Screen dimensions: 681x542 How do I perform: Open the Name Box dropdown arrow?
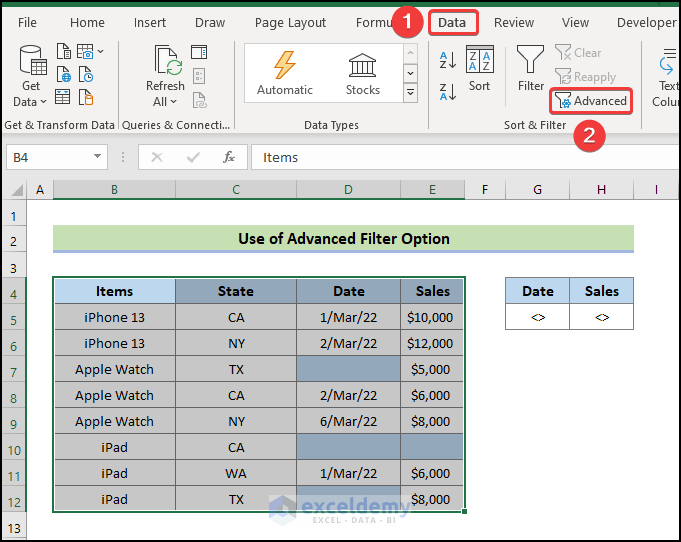(98, 156)
